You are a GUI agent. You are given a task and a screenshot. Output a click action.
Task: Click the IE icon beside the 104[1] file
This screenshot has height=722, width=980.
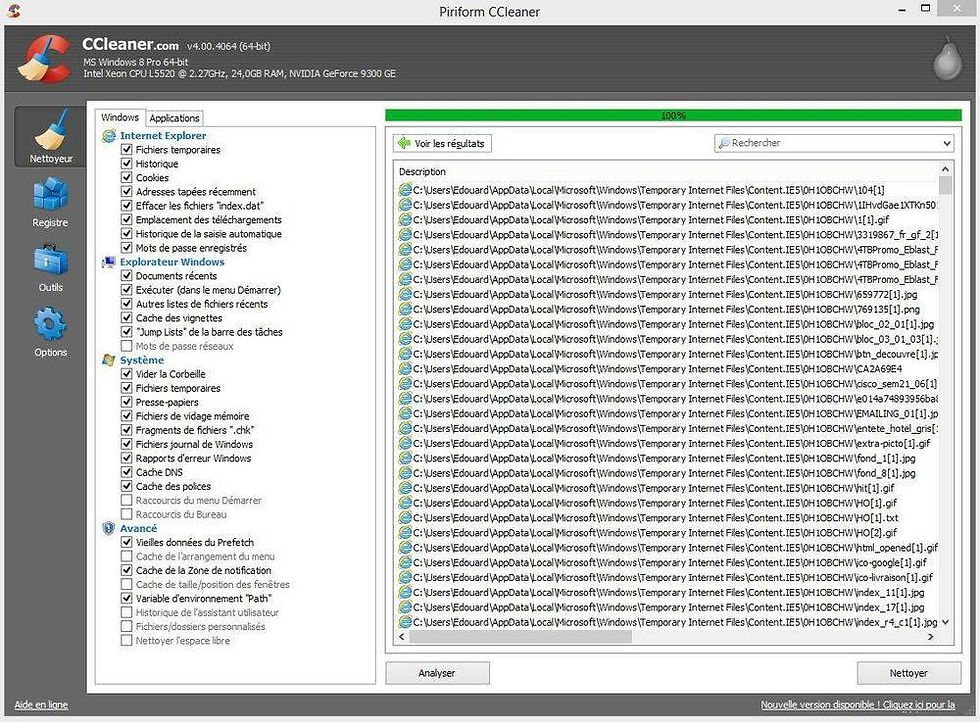click(405, 189)
